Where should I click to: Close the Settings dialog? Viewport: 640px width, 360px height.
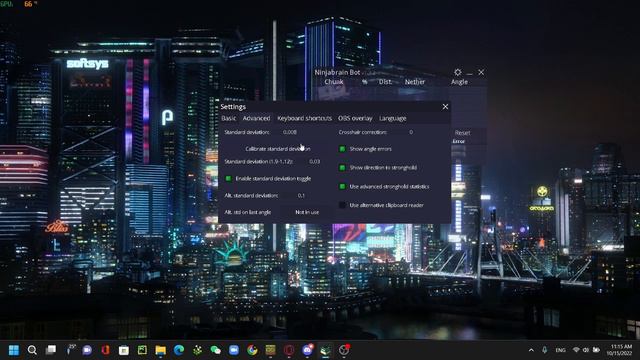click(x=445, y=107)
